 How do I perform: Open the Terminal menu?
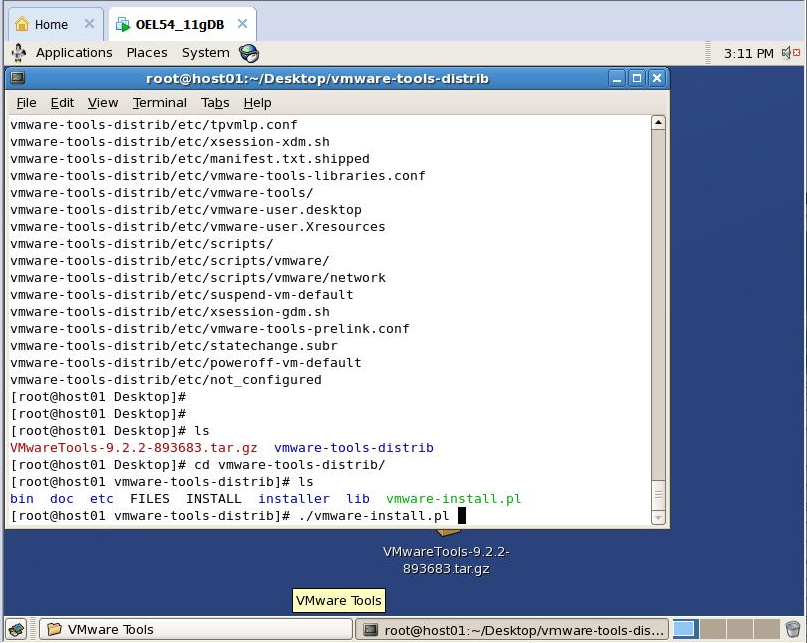[160, 103]
